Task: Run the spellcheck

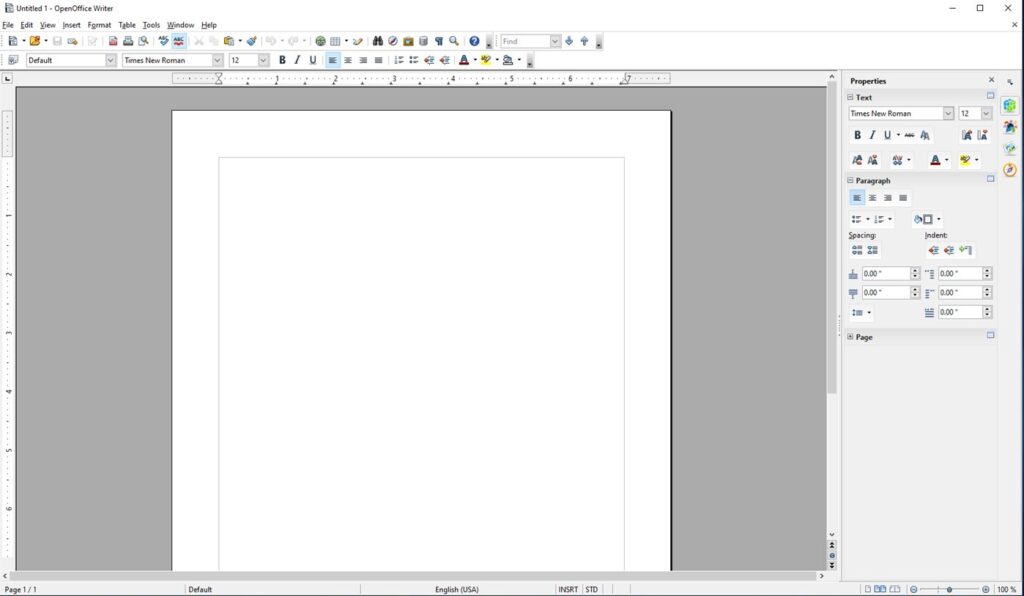Action: [x=162, y=41]
